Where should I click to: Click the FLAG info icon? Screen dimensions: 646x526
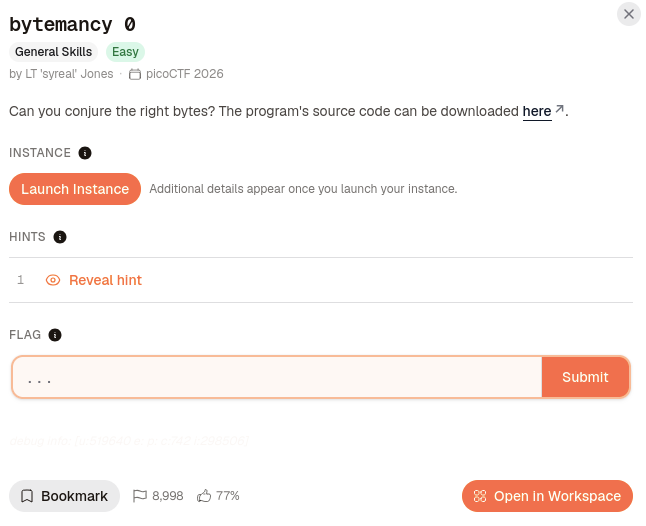55,335
